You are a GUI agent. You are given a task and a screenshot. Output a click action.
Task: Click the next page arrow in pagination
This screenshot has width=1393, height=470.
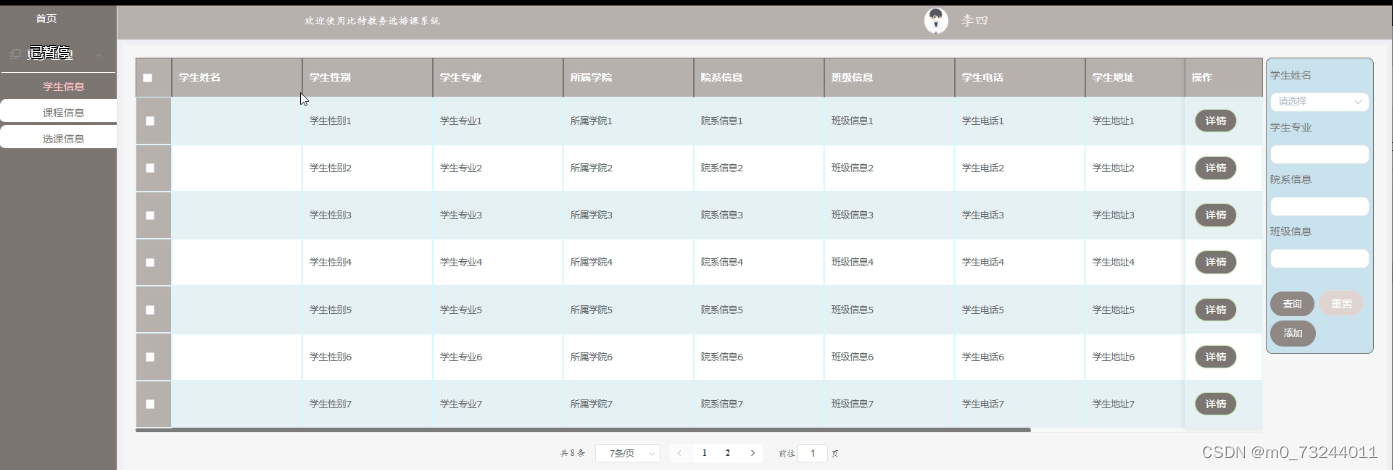pos(752,453)
